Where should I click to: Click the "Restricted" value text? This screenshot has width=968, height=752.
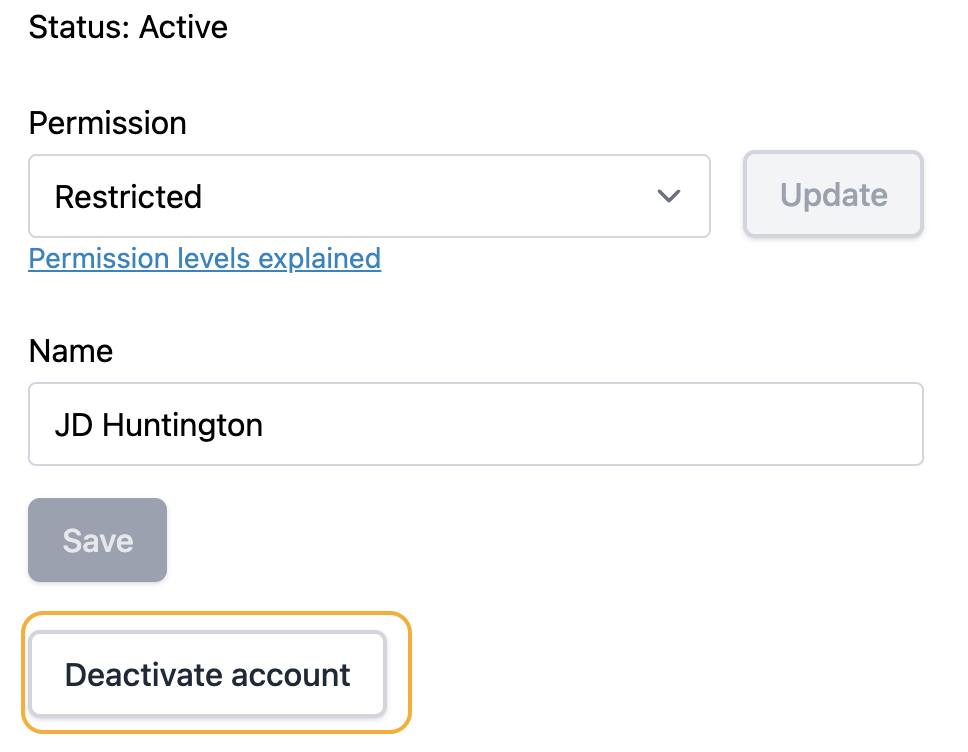[x=128, y=196]
